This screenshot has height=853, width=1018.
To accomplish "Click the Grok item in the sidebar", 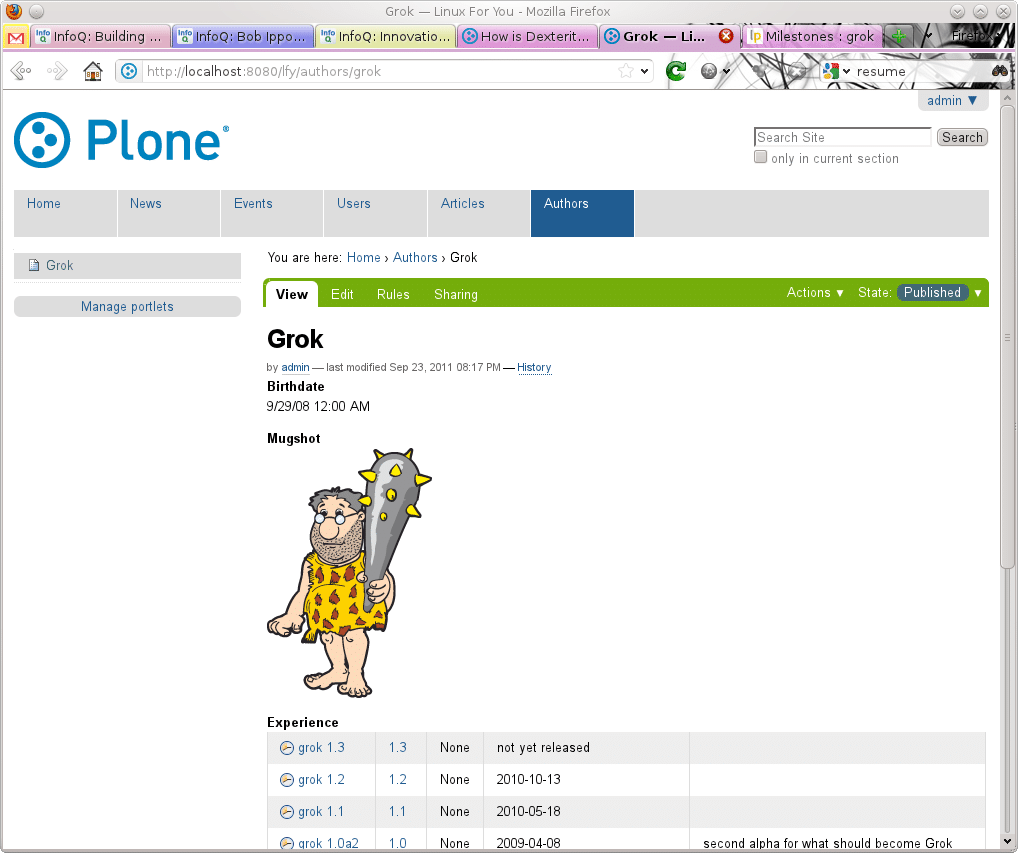I will point(127,266).
